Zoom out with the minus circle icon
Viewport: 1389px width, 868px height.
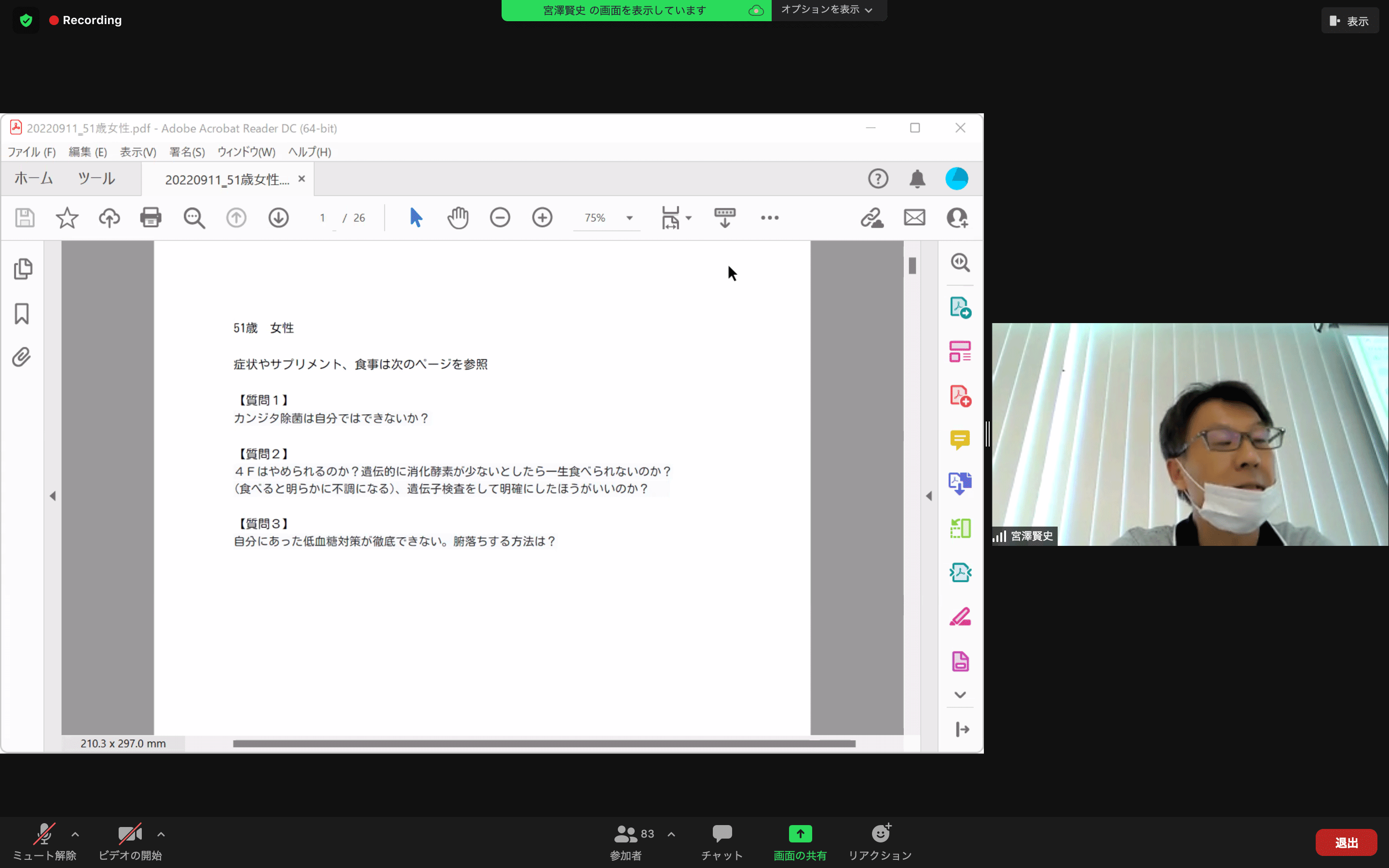pos(500,217)
